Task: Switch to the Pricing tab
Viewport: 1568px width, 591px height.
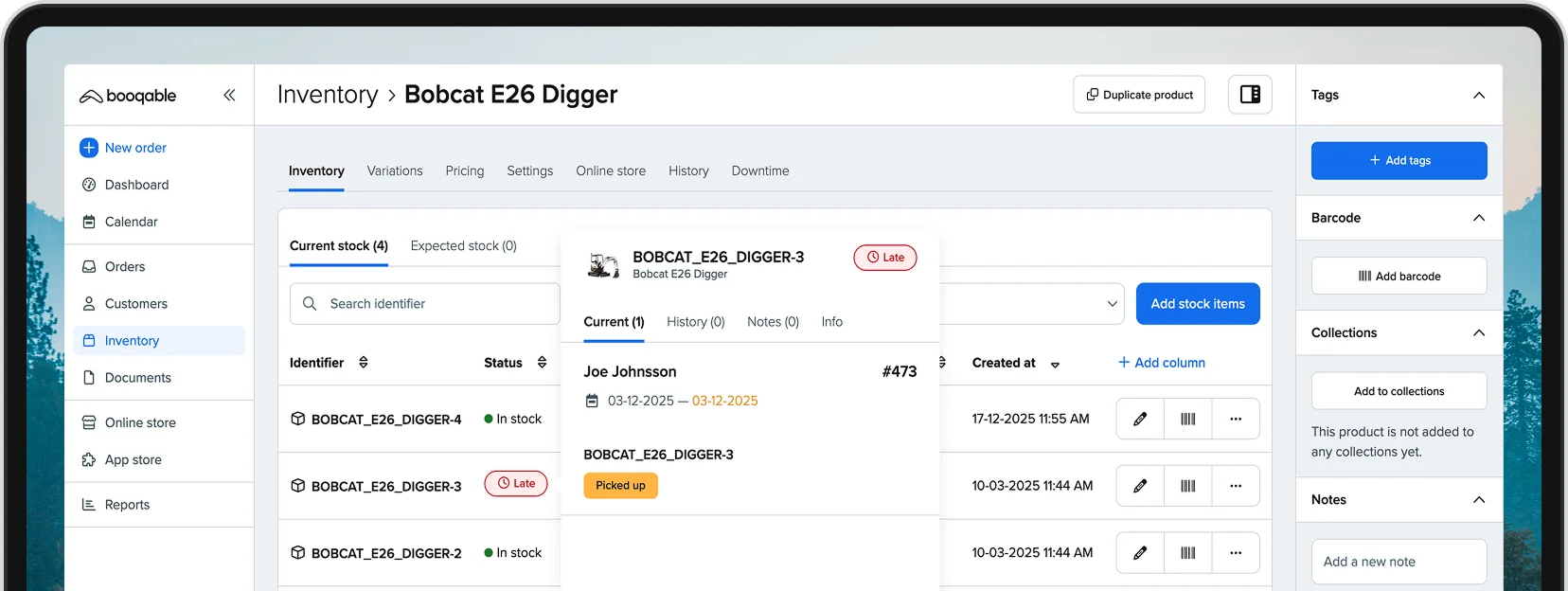Action: (464, 171)
